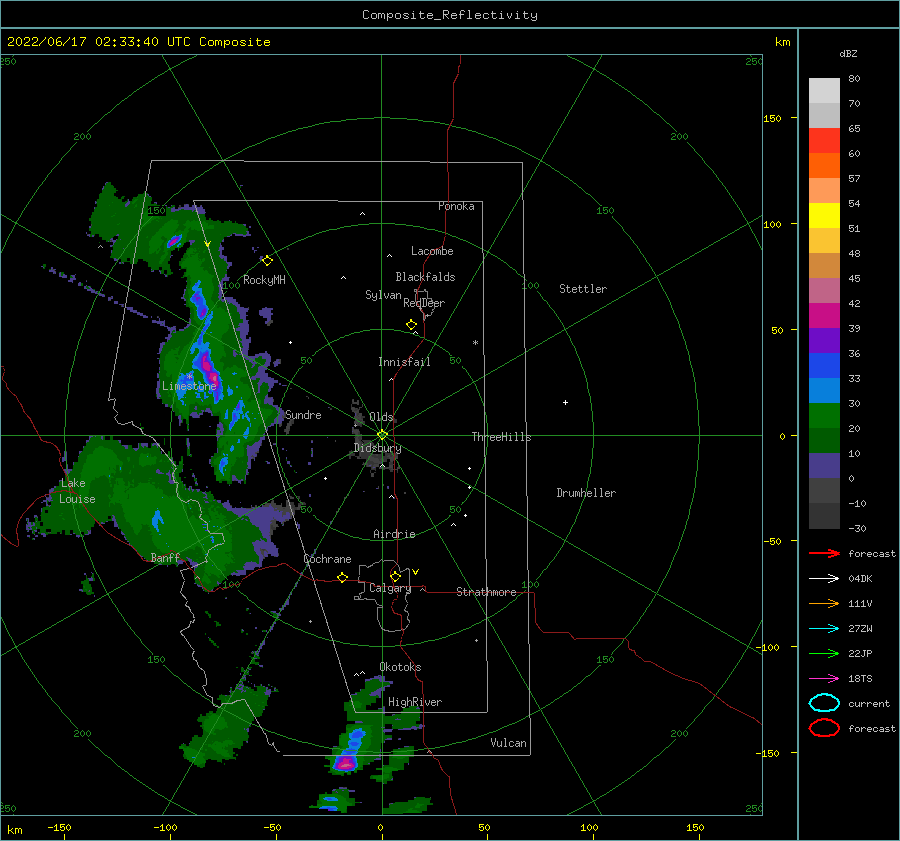Screen dimensions: 900x841
Task: Click the yellow diamond marker below Cochrane
Action: click(342, 578)
